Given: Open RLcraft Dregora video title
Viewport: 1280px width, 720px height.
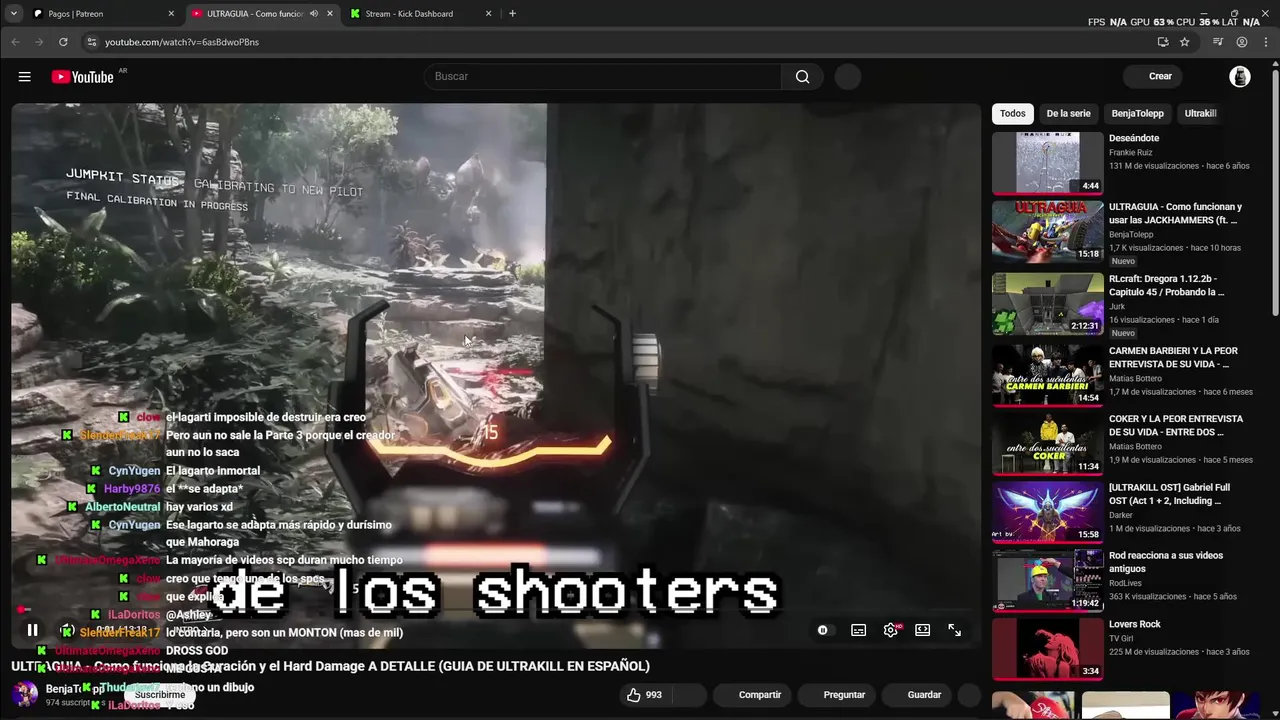Looking at the screenshot, I should [x=1166, y=286].
